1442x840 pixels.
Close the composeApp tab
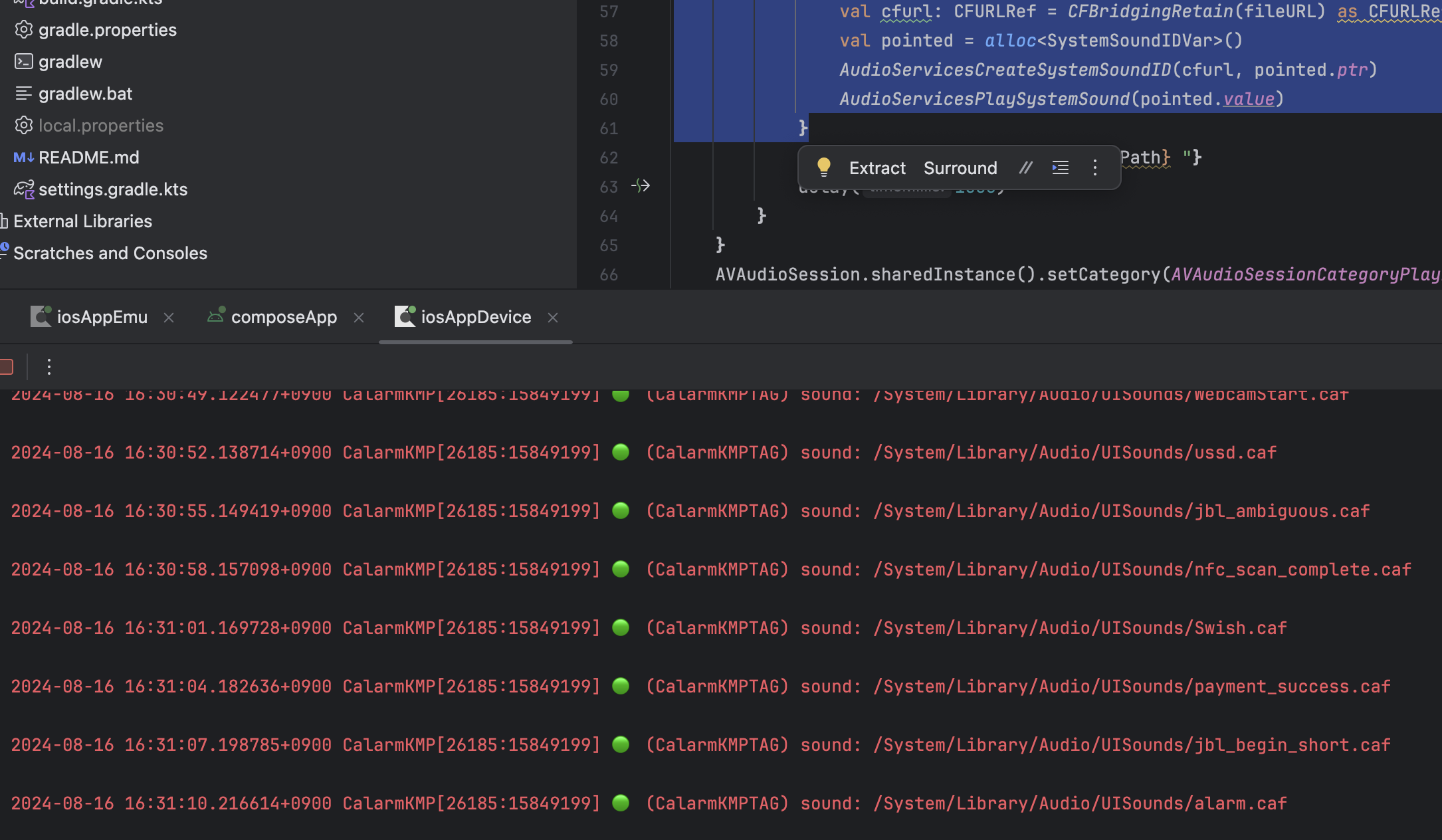pos(359,318)
